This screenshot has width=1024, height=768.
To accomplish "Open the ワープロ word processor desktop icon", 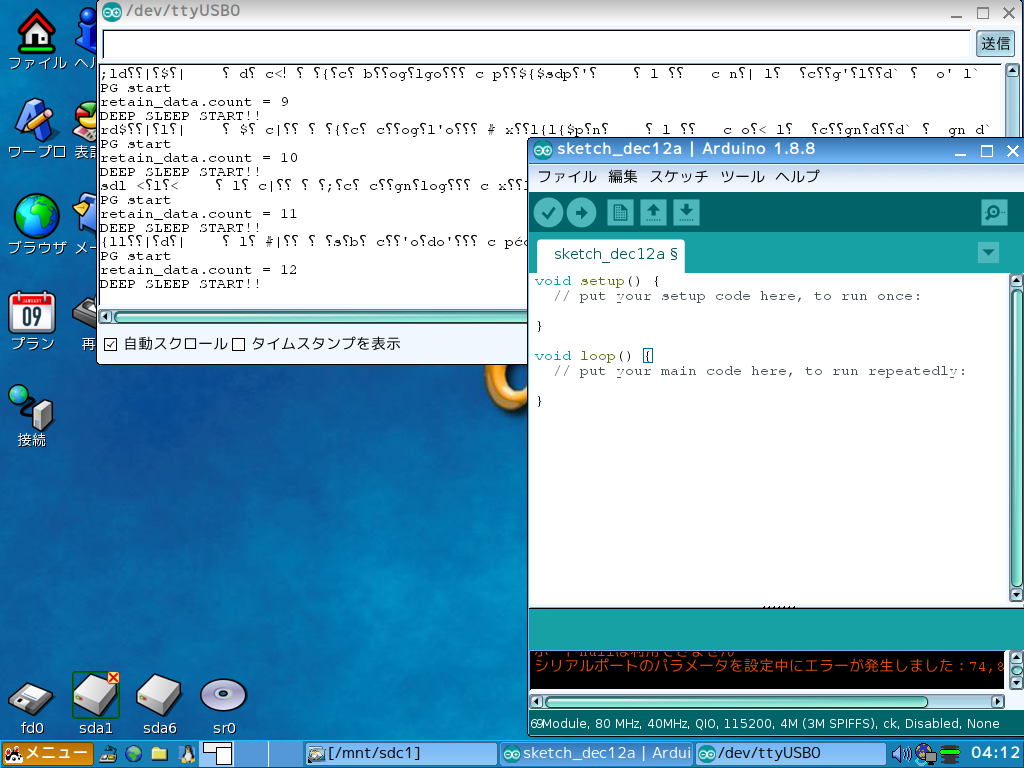I will coord(37,129).
